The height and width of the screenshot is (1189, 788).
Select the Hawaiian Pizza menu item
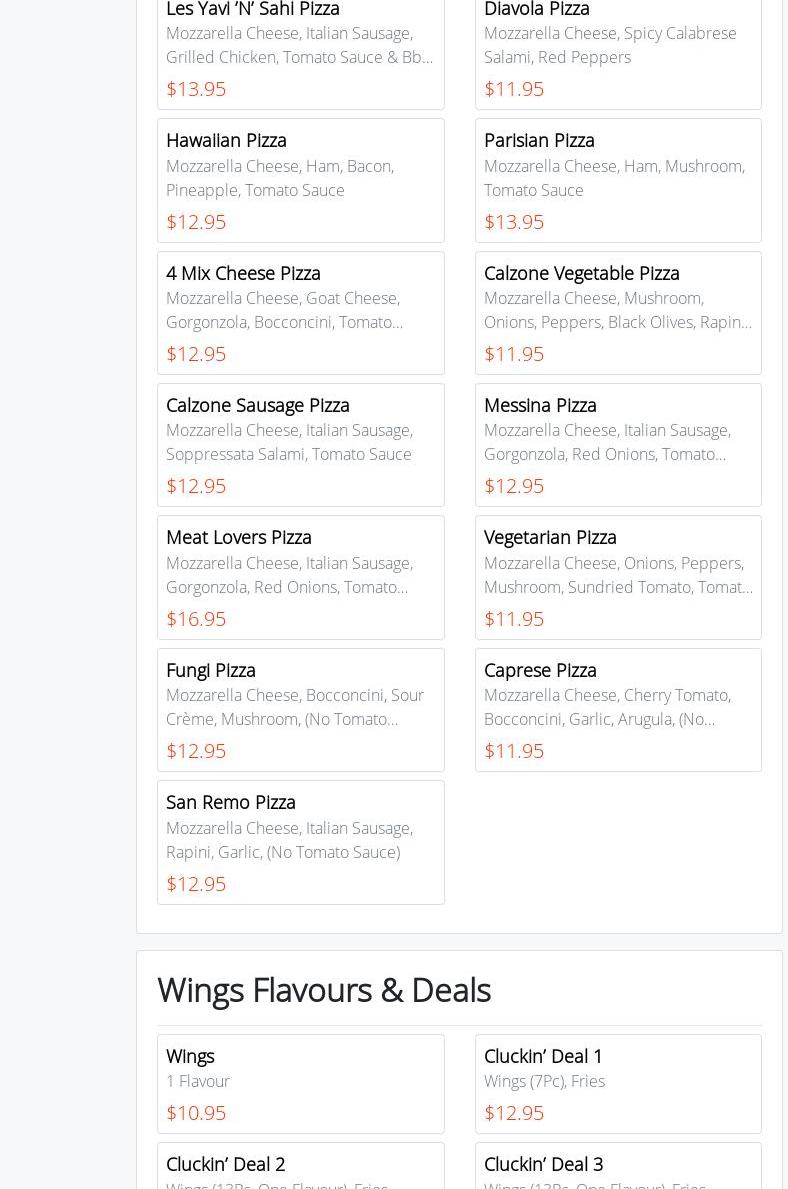click(300, 180)
